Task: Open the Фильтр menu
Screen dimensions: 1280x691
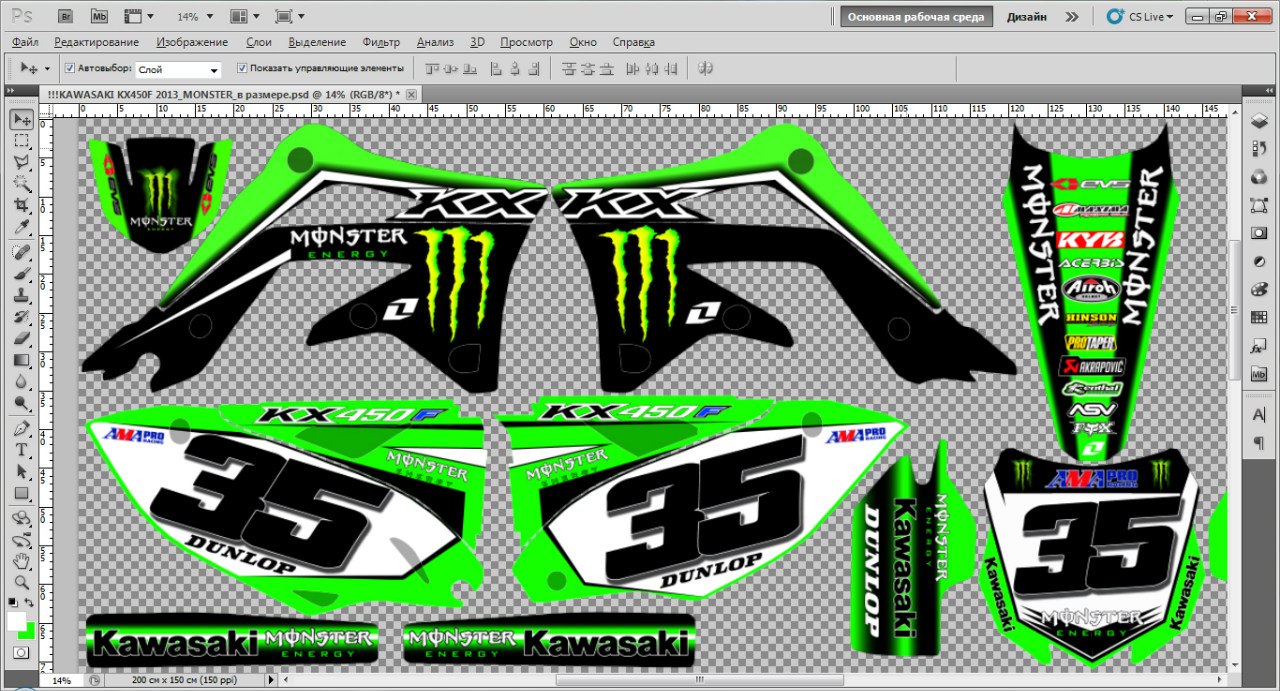Action: coord(381,42)
